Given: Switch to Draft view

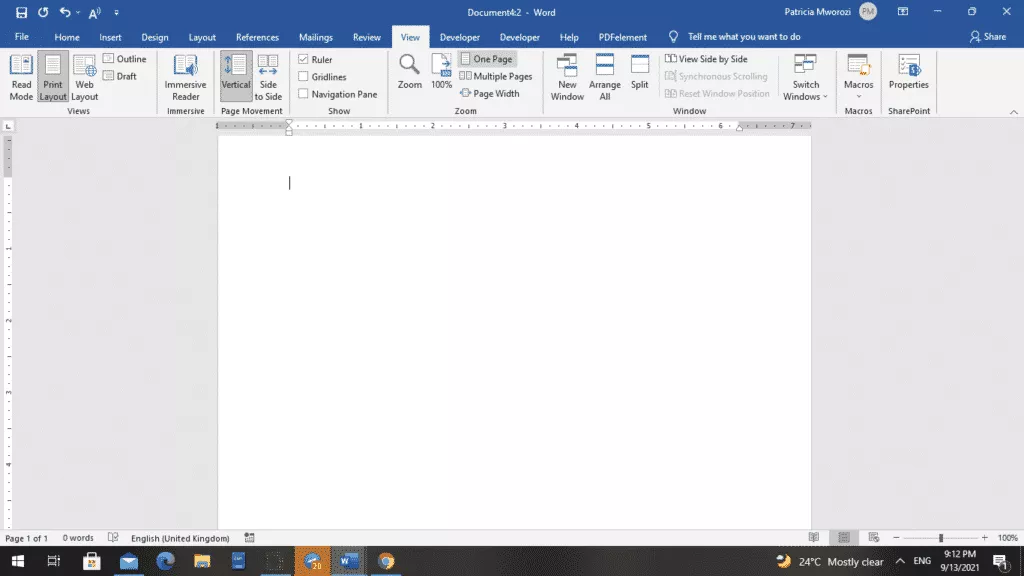Looking at the screenshot, I should point(120,76).
